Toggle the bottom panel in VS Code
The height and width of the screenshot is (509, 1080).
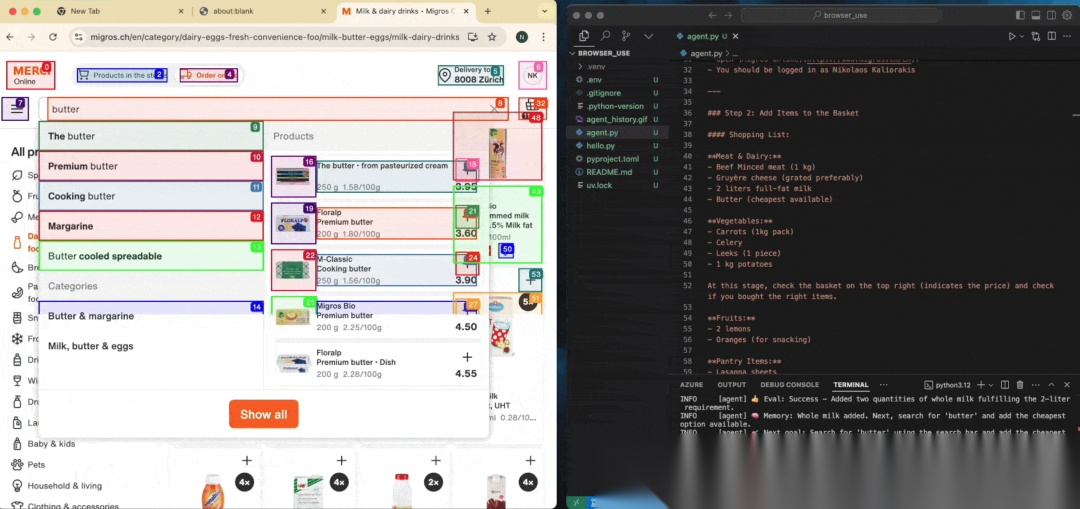(x=1036, y=15)
